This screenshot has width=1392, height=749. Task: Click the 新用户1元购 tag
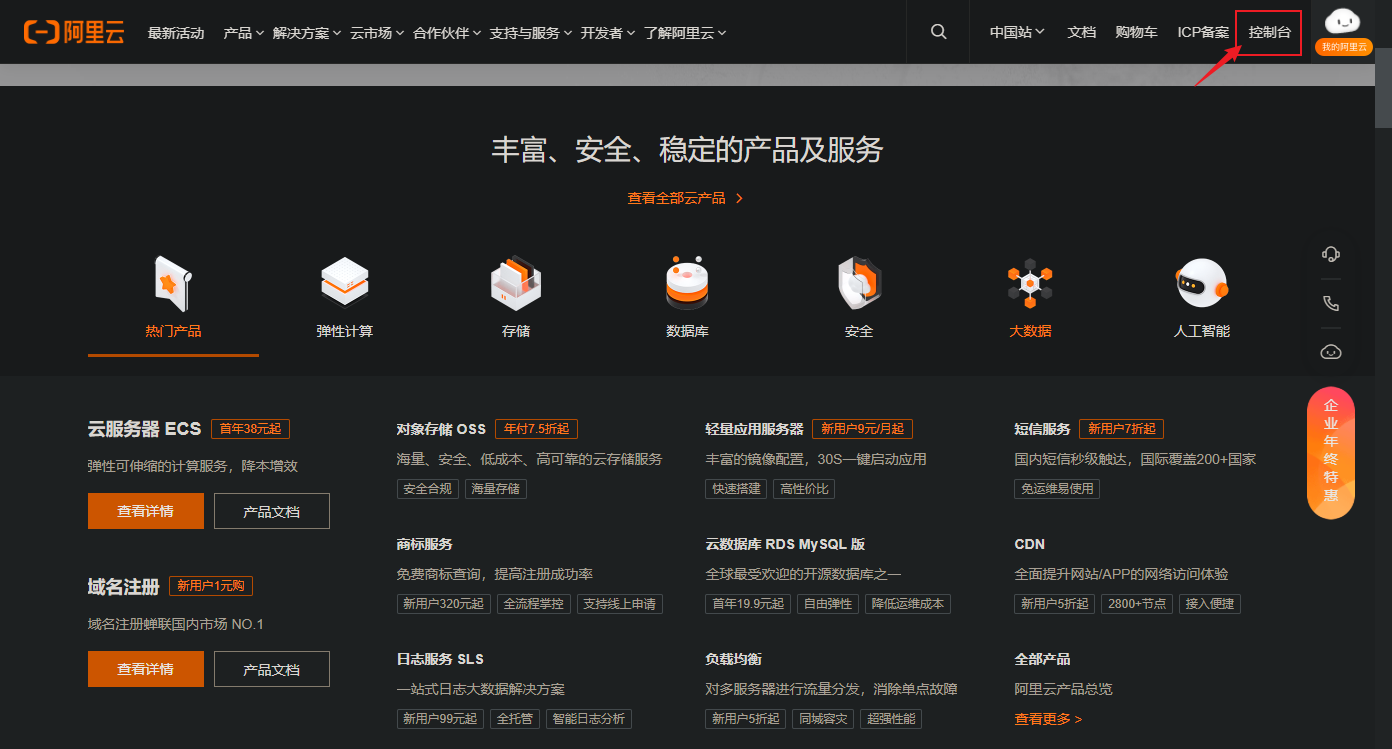[211, 586]
